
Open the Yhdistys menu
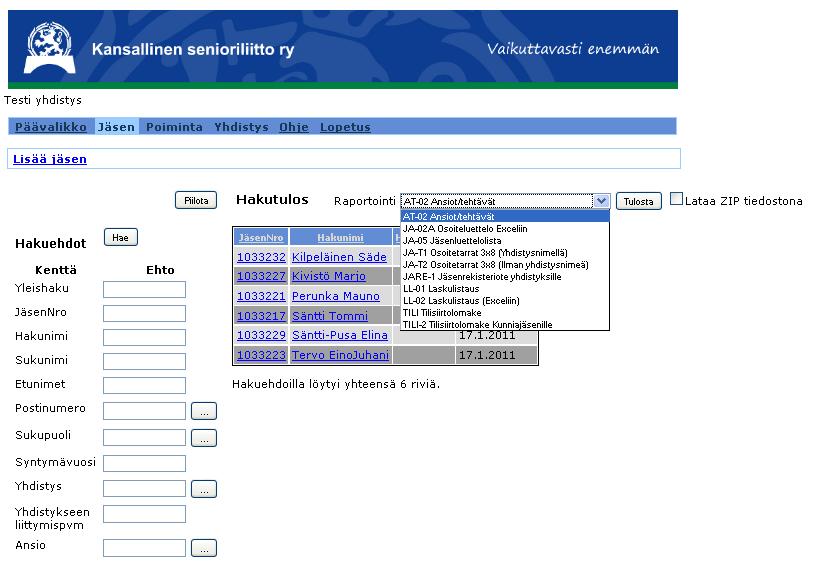tap(241, 127)
